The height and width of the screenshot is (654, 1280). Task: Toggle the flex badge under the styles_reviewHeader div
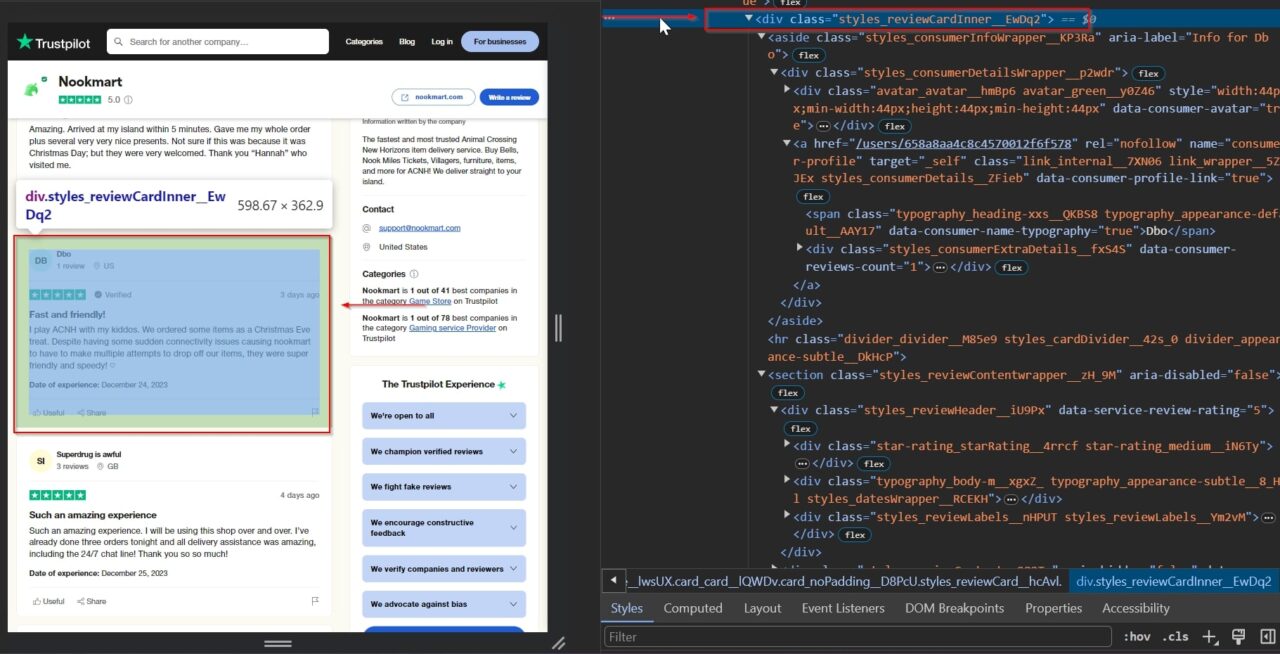point(800,428)
